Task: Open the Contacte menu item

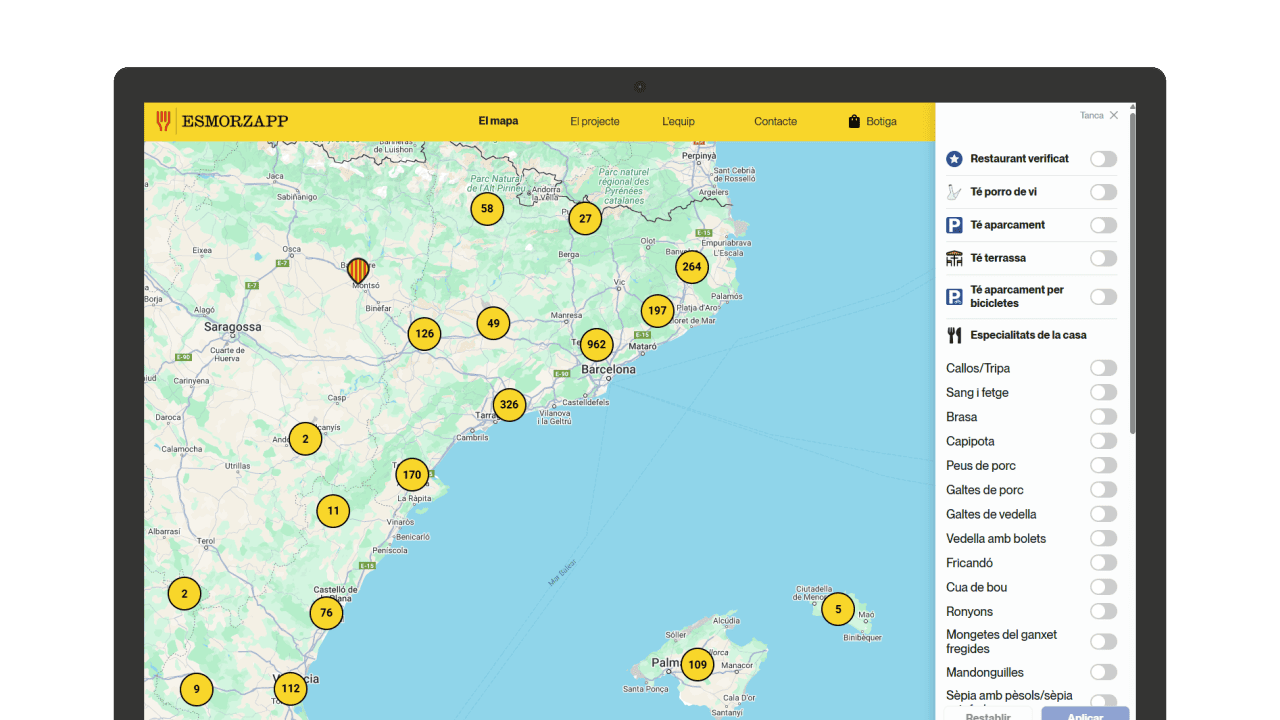Action: click(x=775, y=121)
